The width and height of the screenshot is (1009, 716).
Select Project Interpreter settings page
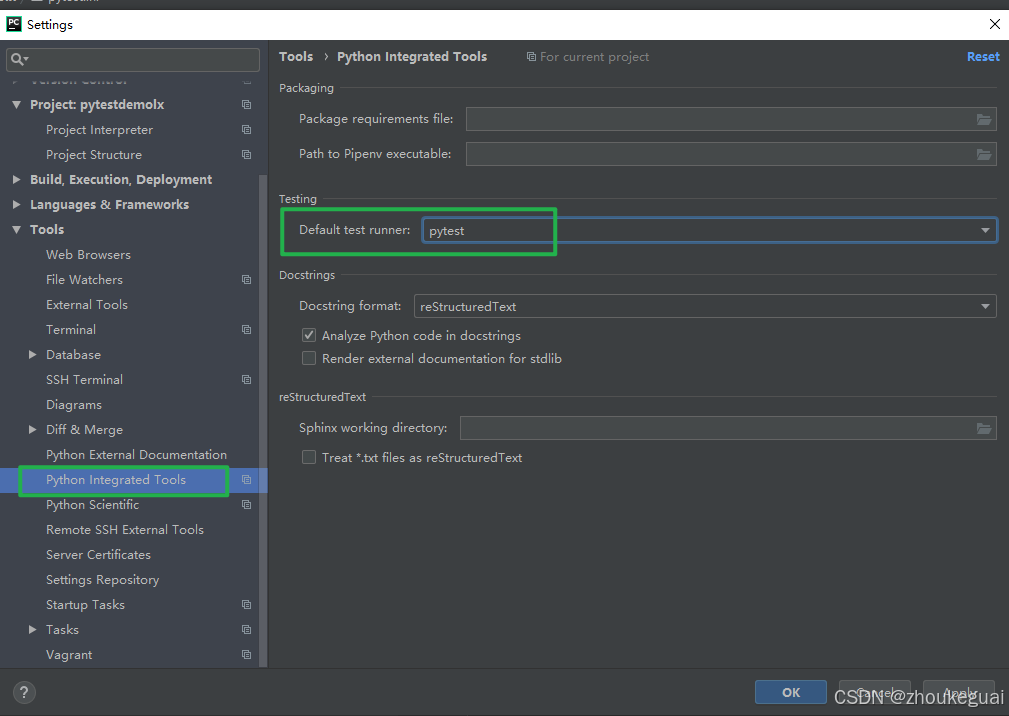pos(99,129)
